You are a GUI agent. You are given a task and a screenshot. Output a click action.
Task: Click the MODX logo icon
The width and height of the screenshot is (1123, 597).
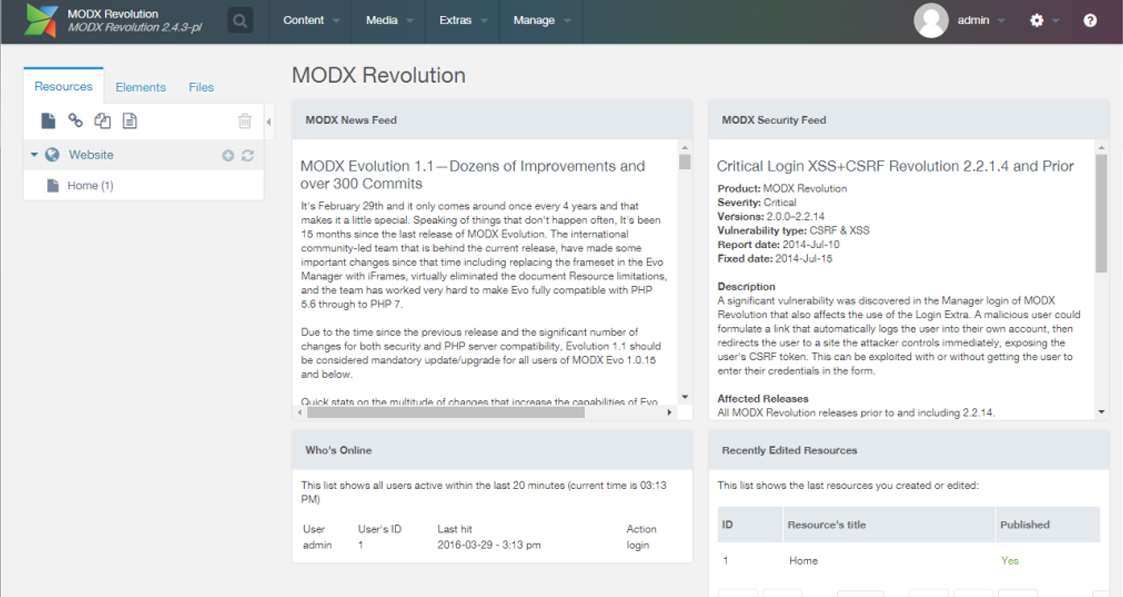(41, 20)
